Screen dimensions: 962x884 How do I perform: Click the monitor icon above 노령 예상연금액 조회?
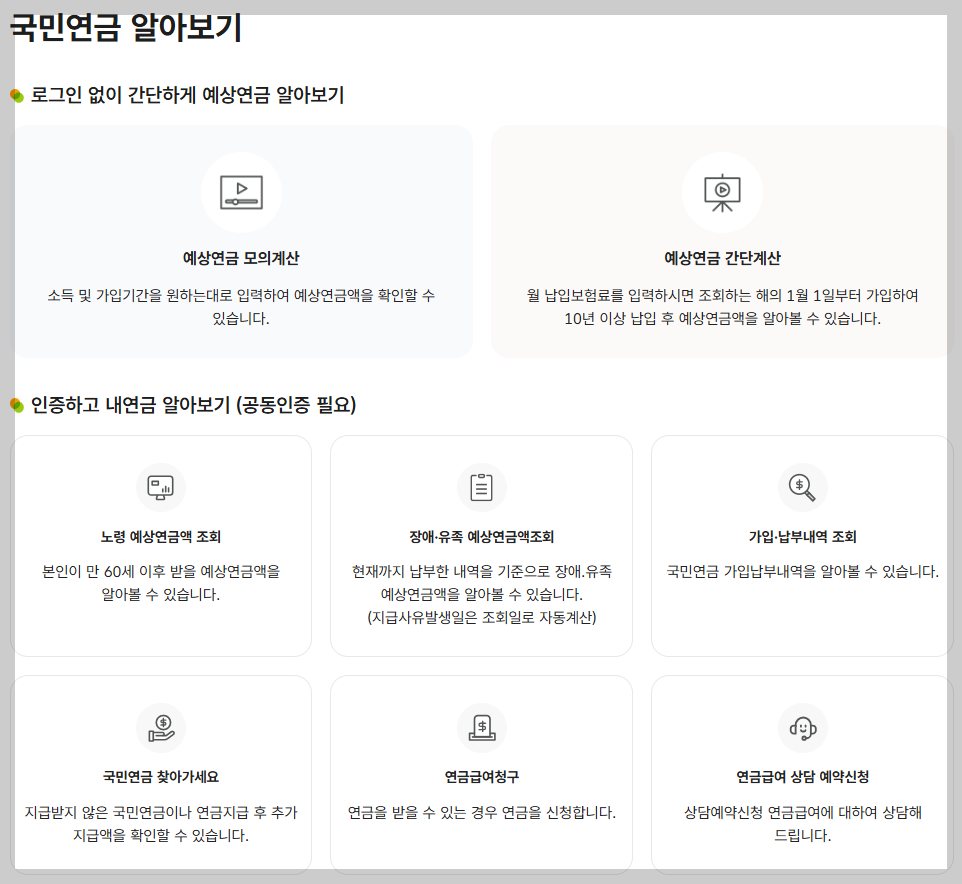[x=161, y=487]
